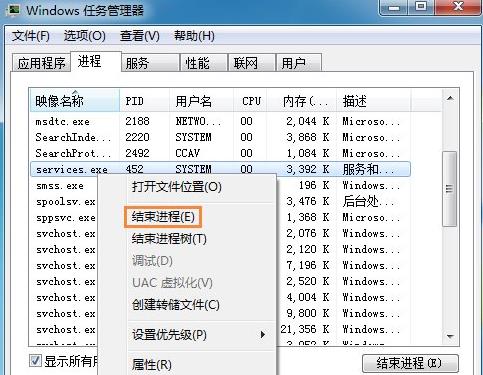Click the scrollbar up arrow

450,98
